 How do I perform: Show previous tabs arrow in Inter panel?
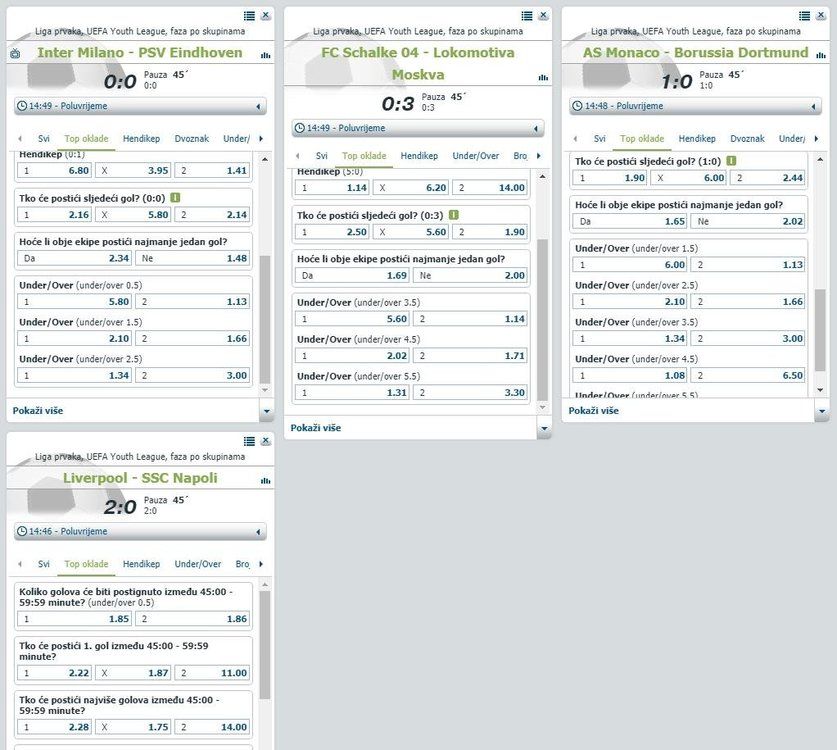(20, 139)
